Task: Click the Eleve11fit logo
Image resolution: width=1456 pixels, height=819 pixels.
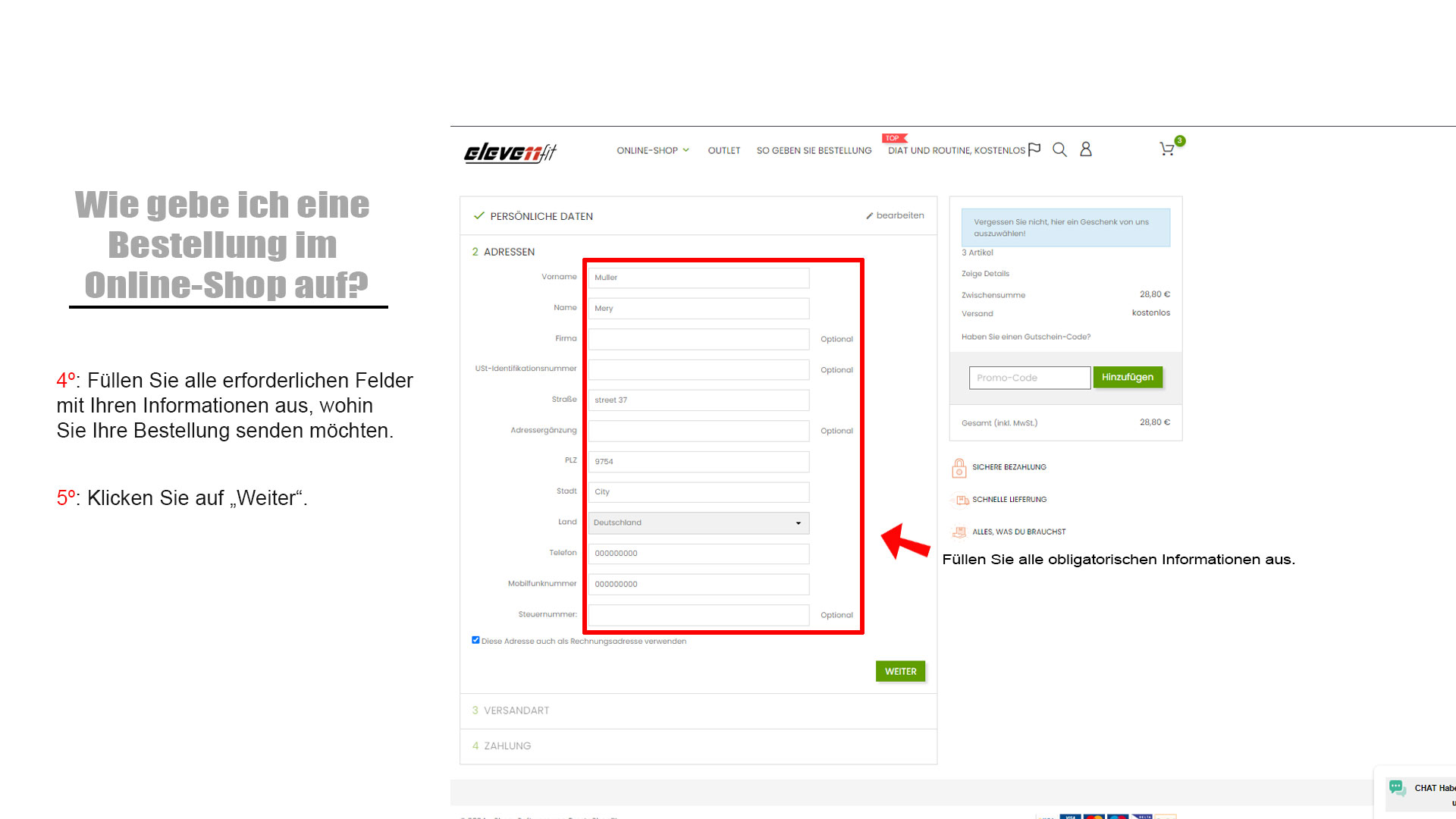Action: 510,152
